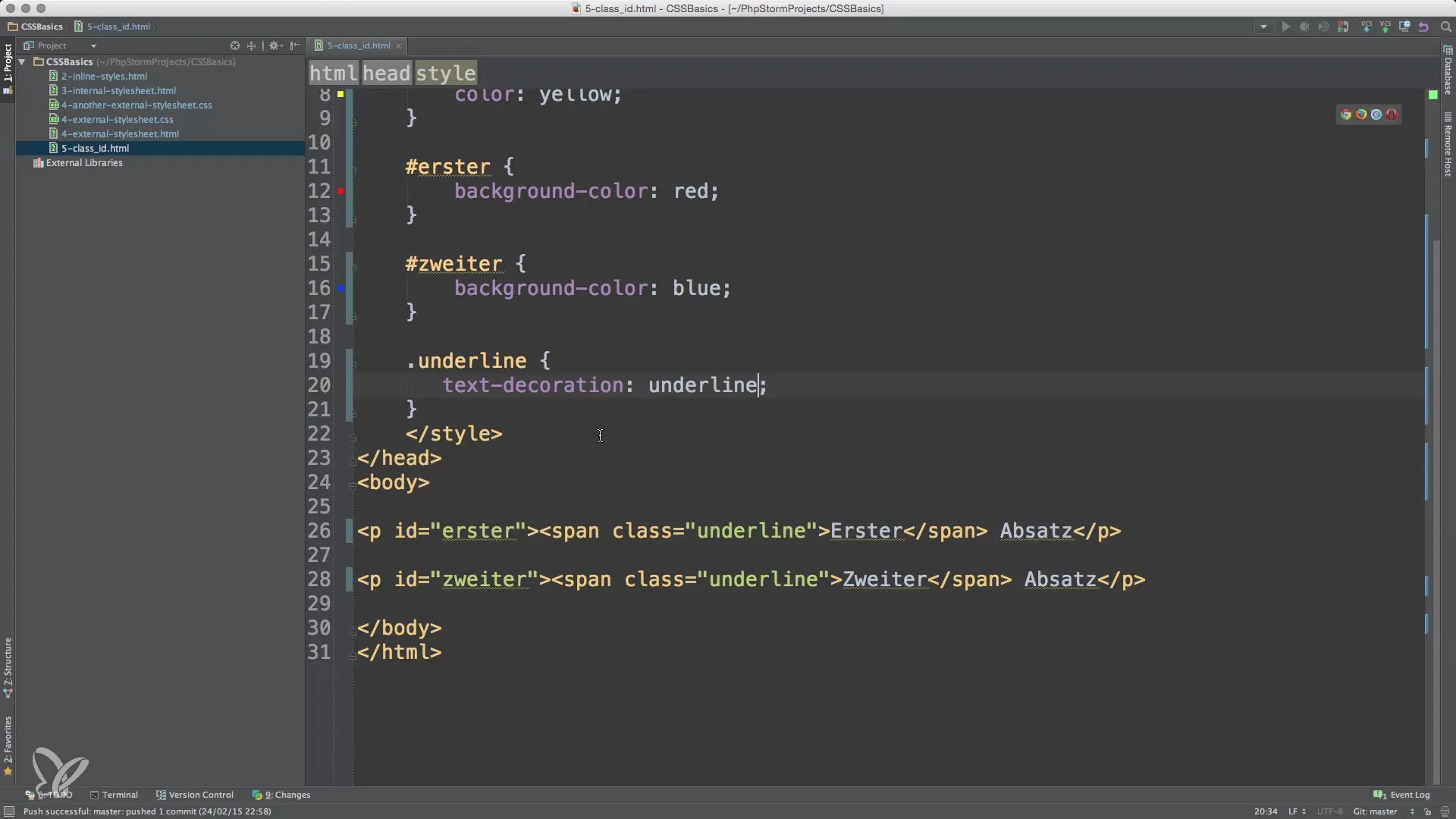Click 5-class_id.html in the navigation bar
Viewport: 1456px width, 819px height.
click(x=112, y=27)
